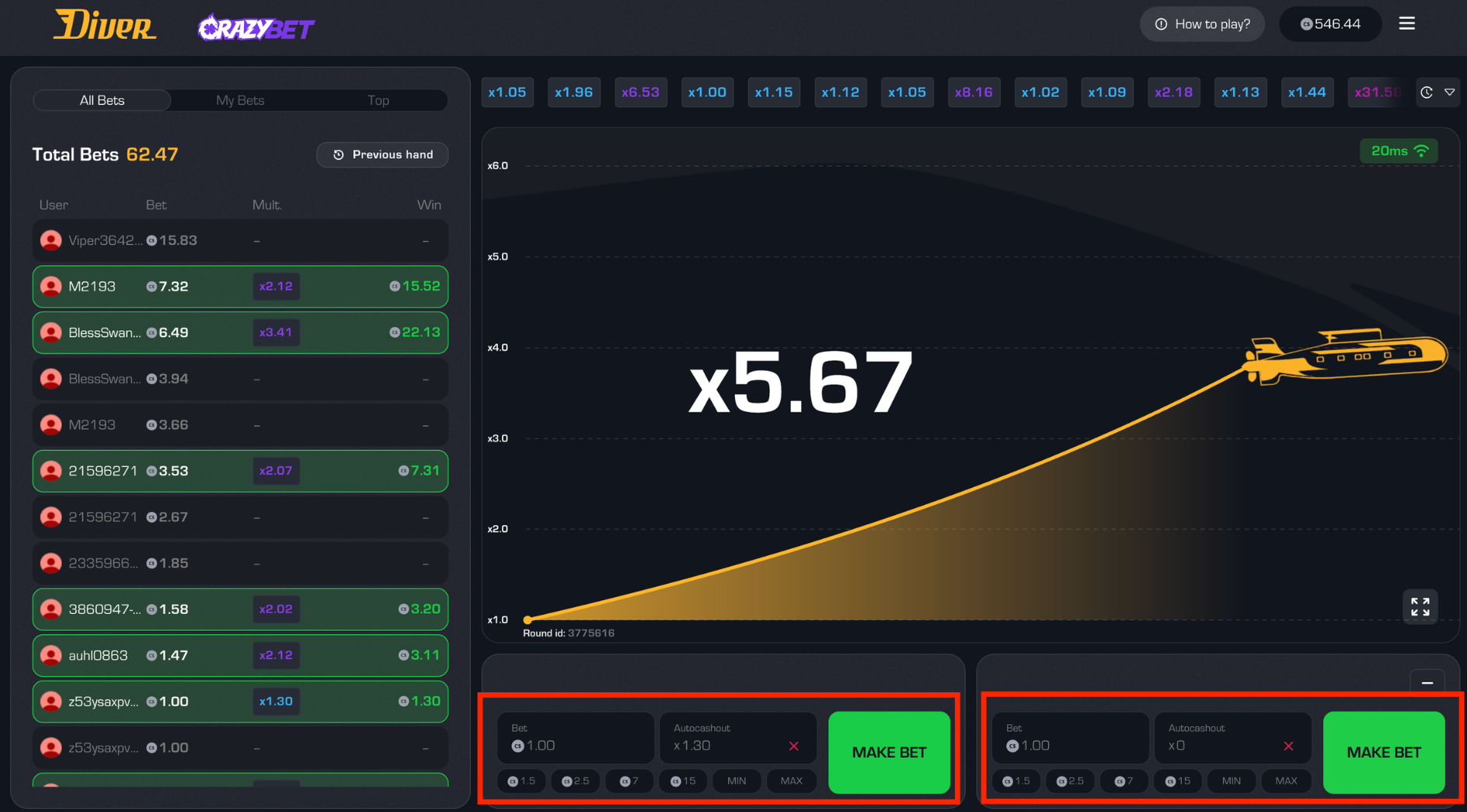Image resolution: width=1467 pixels, height=812 pixels.
Task: Open How to play? help
Action: point(1202,24)
